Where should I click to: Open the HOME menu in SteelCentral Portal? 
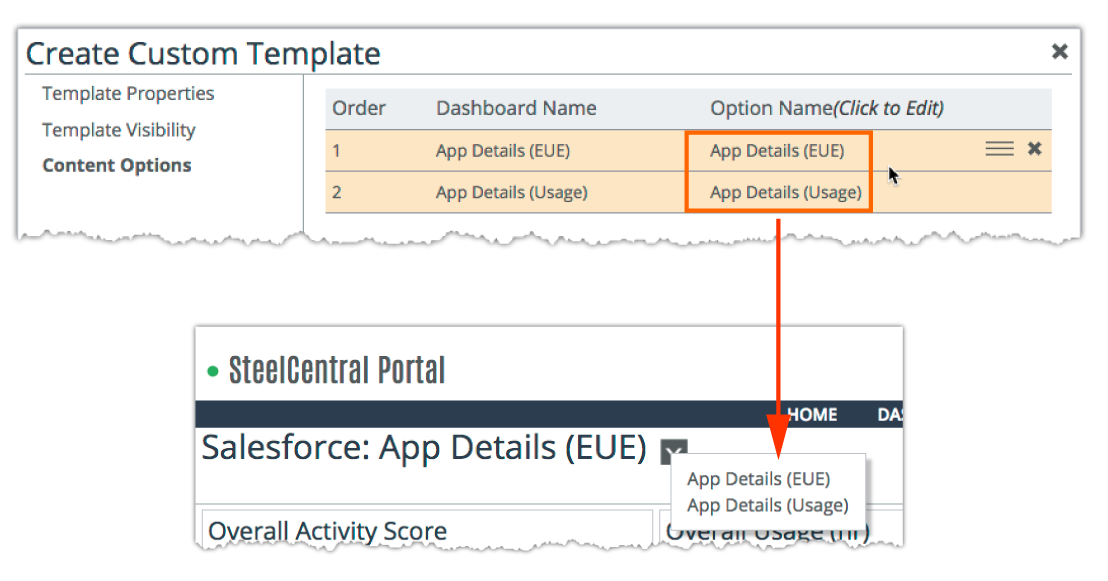812,415
